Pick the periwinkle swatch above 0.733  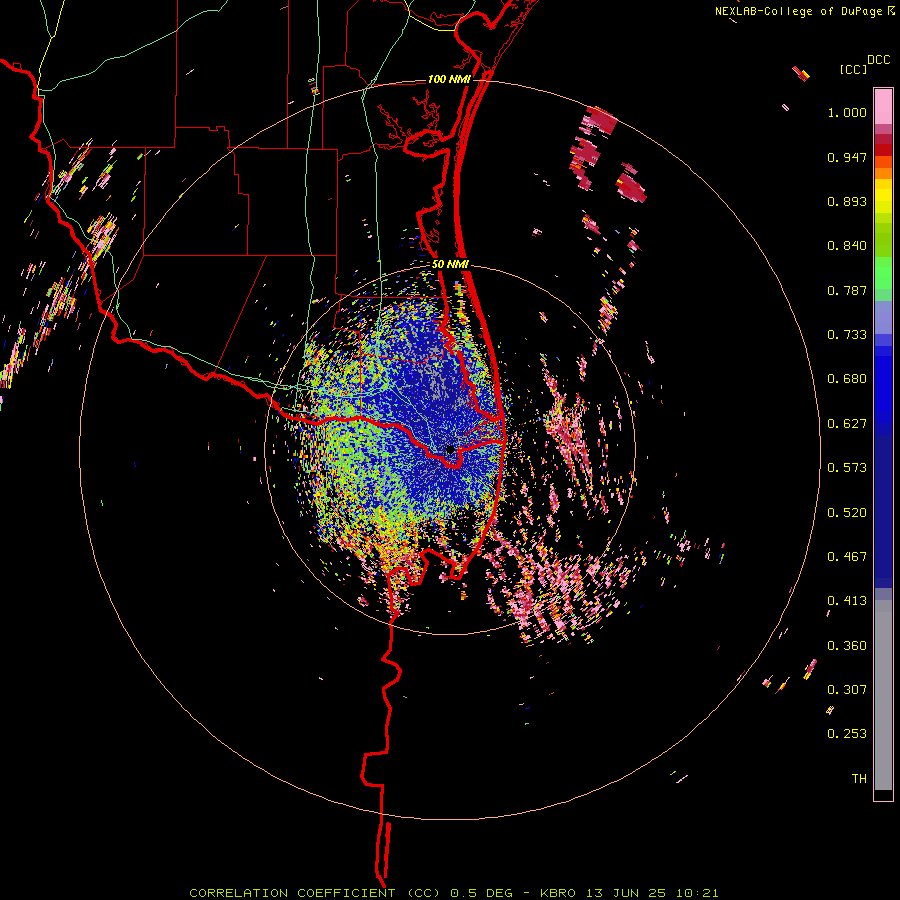coord(883,317)
